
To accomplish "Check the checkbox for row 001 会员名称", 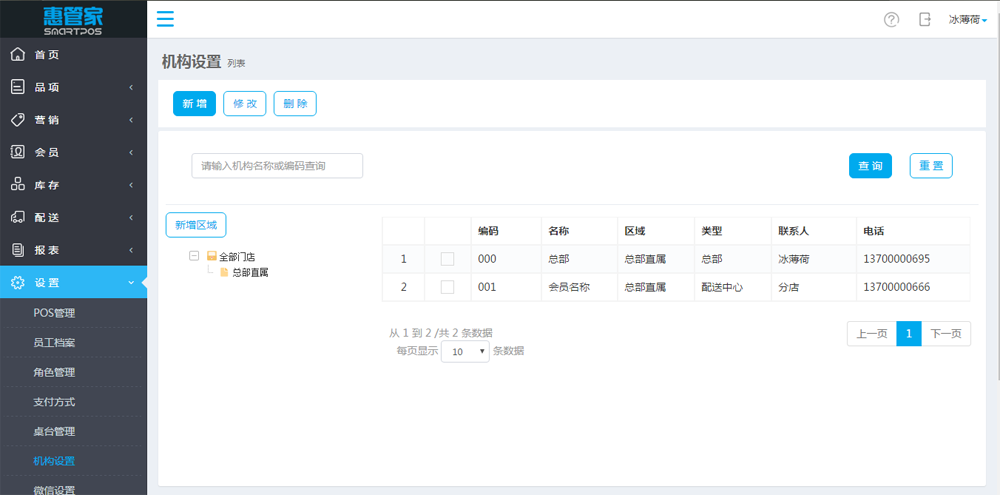I will point(448,287).
